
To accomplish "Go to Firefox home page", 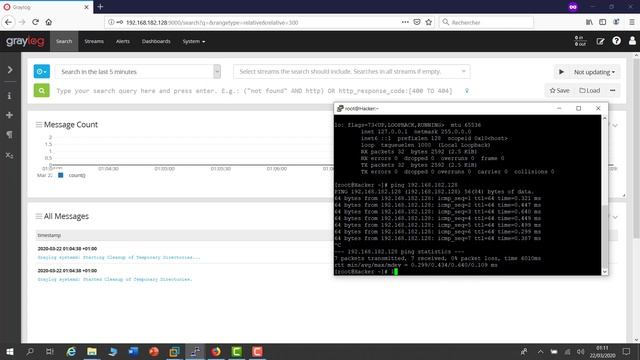I will (49, 22).
